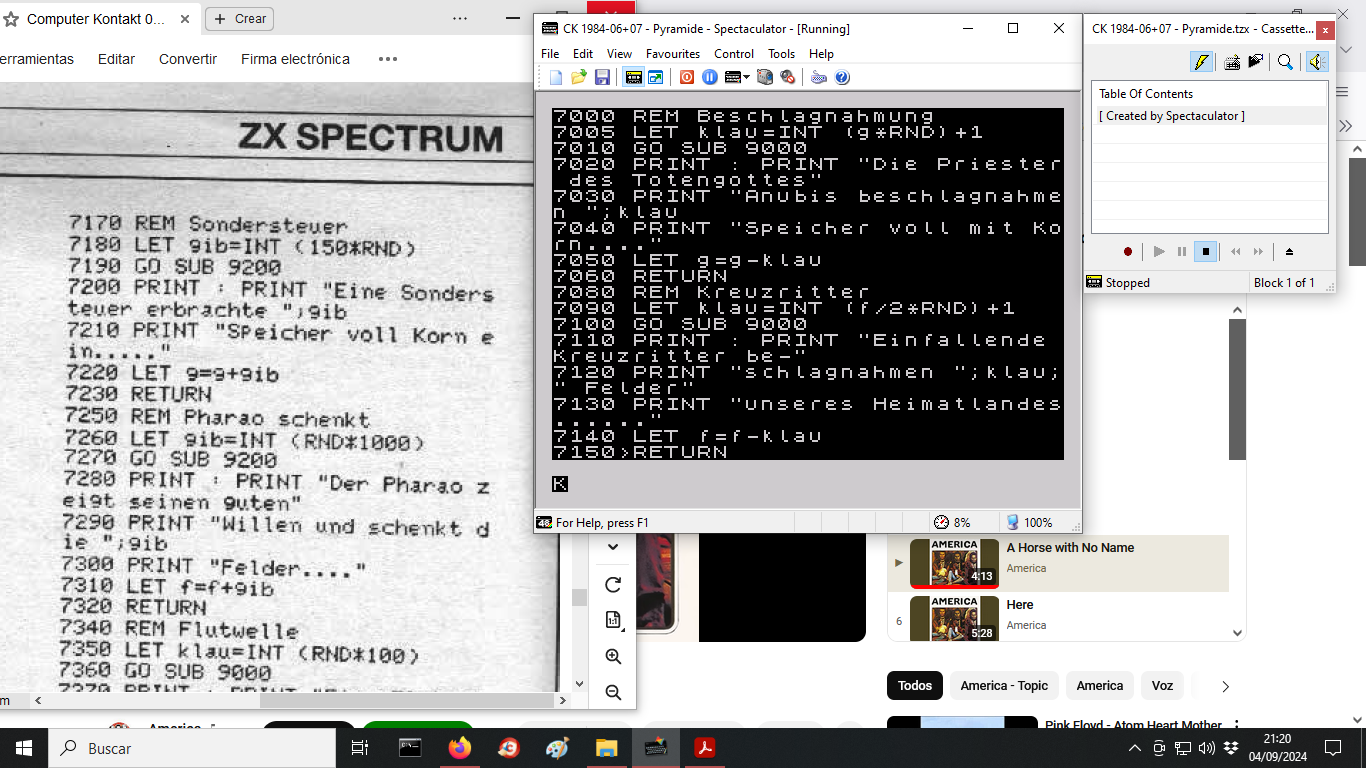The height and width of the screenshot is (768, 1366).
Task: Stop the tape in Cassette window
Action: (x=1206, y=252)
